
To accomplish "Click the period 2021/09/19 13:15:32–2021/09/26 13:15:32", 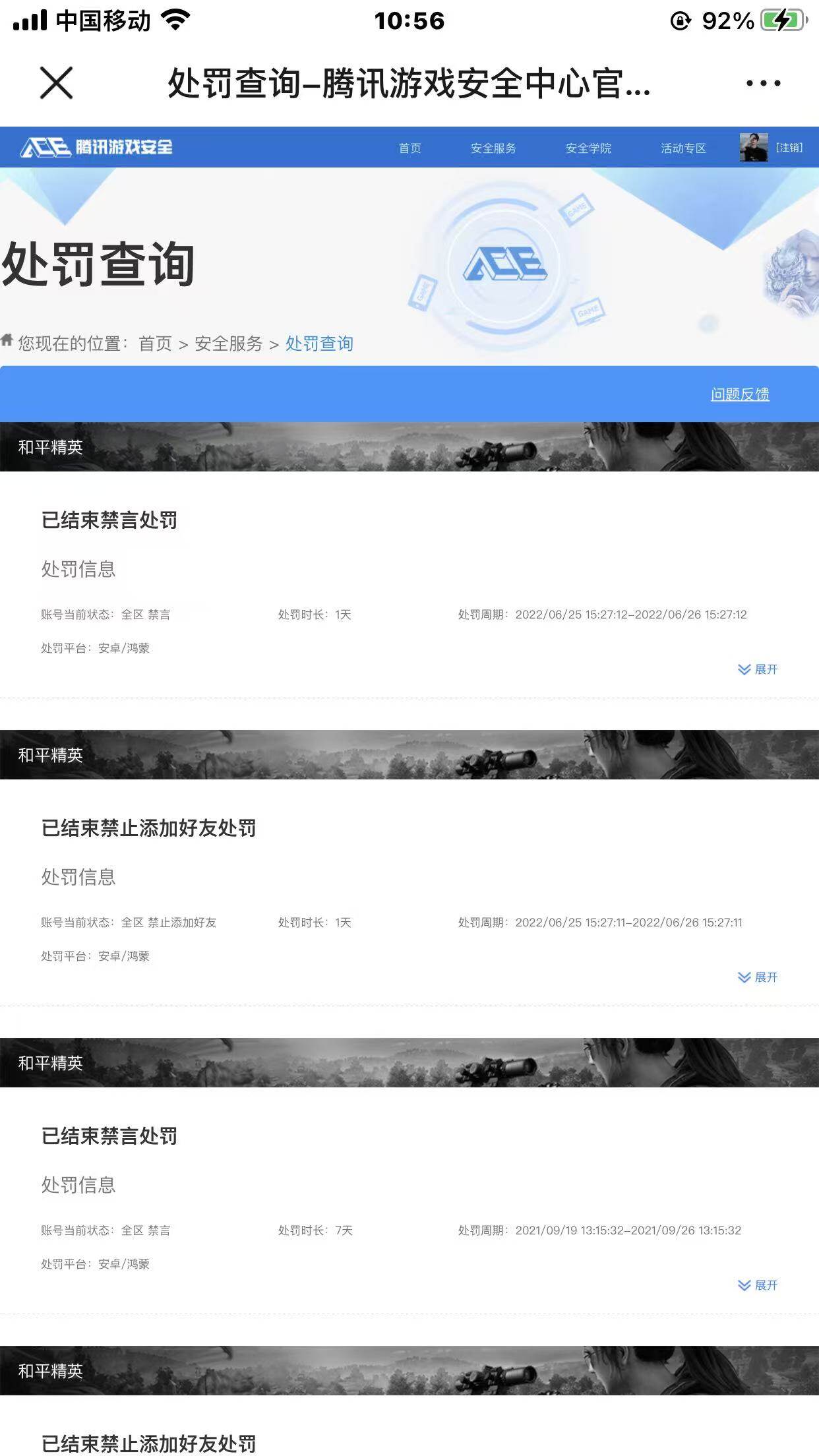I will [628, 1230].
